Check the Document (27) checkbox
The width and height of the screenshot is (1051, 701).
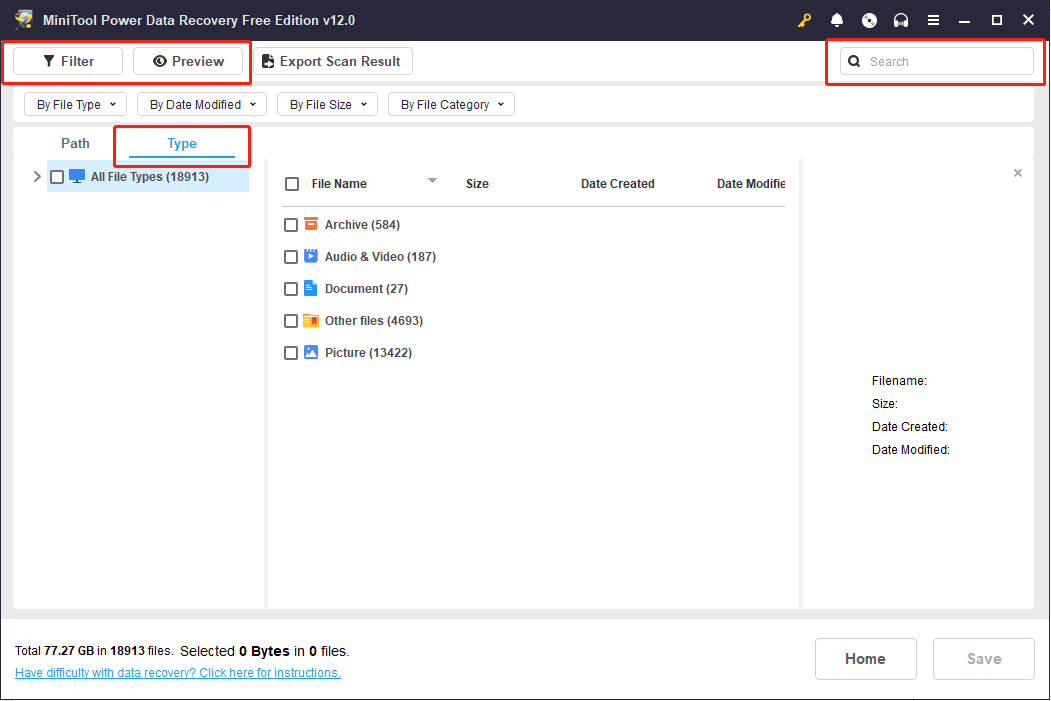pyautogui.click(x=290, y=289)
